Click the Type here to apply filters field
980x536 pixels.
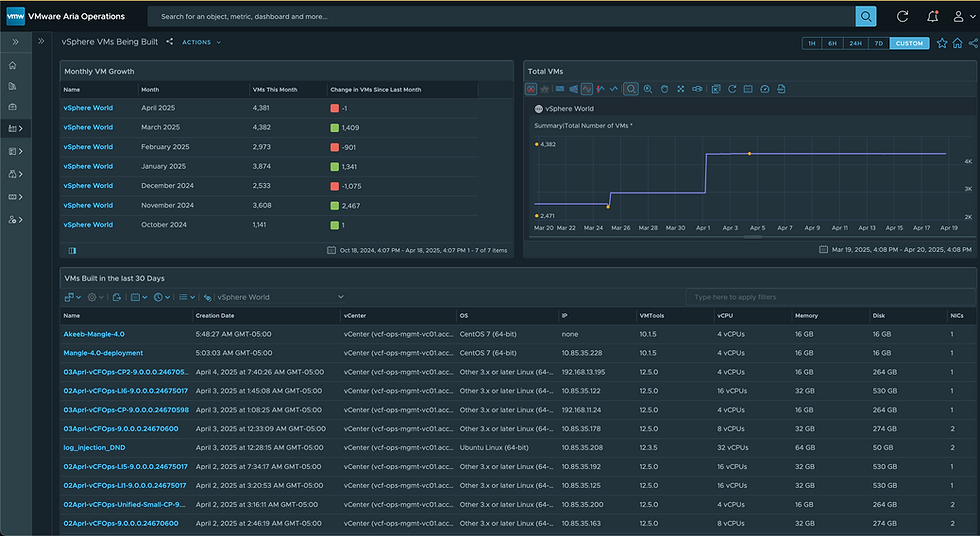(x=831, y=297)
